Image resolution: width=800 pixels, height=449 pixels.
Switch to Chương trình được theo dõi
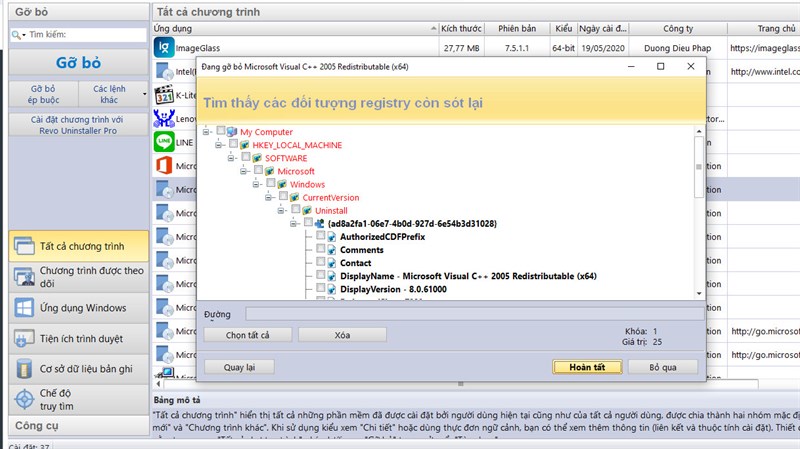pyautogui.click(x=79, y=277)
